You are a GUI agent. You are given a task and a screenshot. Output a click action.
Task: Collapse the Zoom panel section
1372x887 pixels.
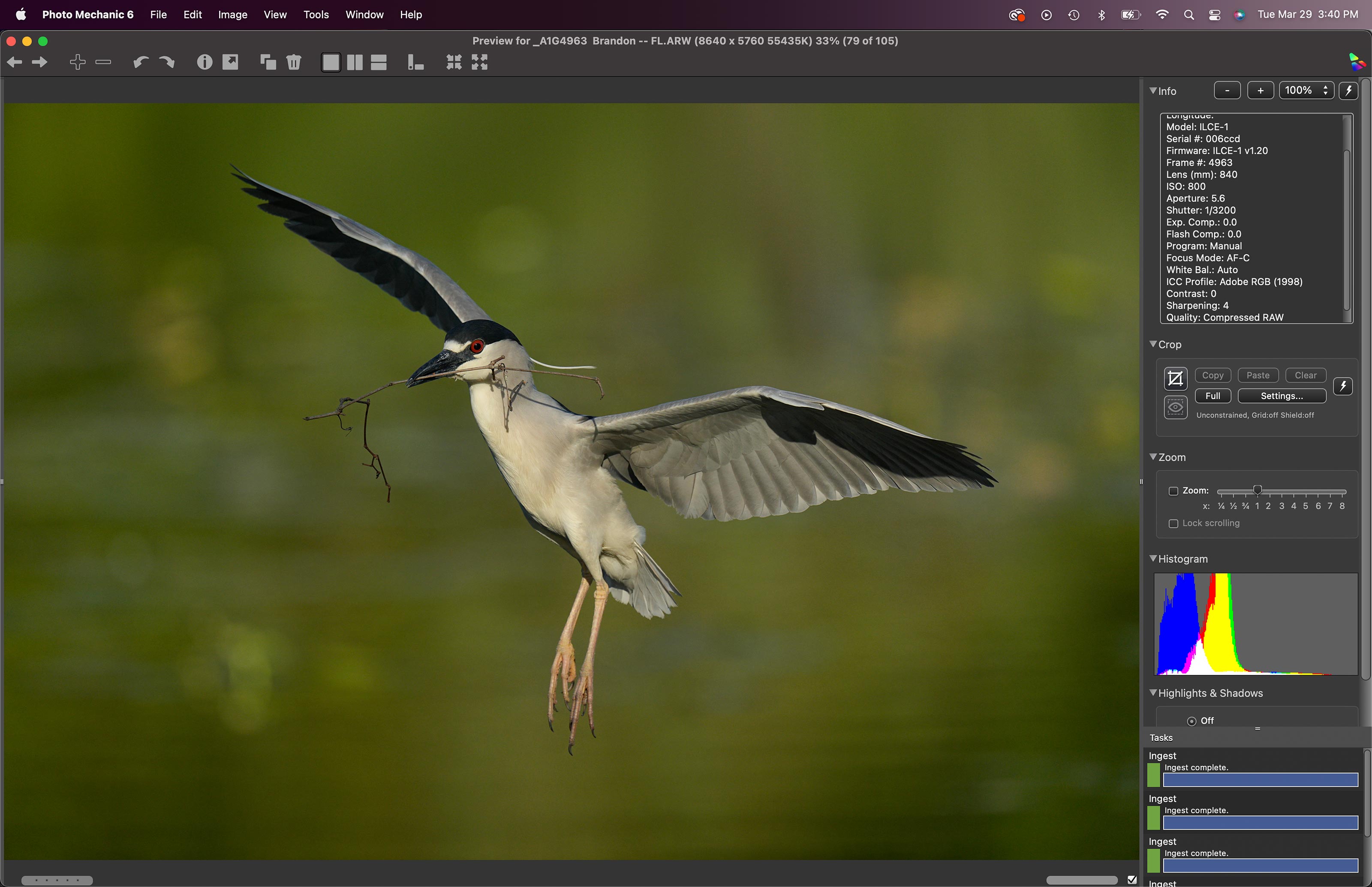[1153, 457]
